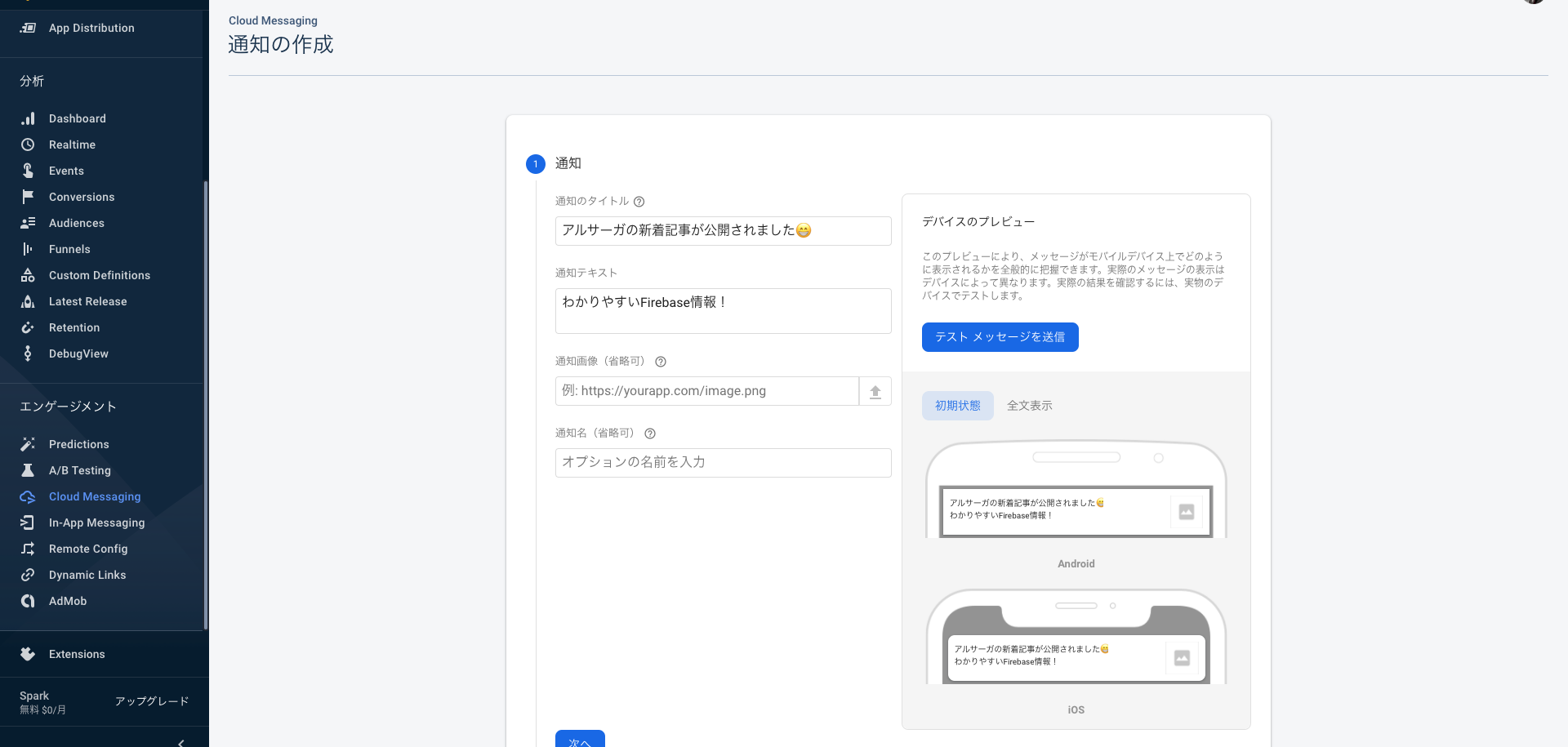
Task: Collapse the sidebar with the chevron arrow
Action: 180,742
